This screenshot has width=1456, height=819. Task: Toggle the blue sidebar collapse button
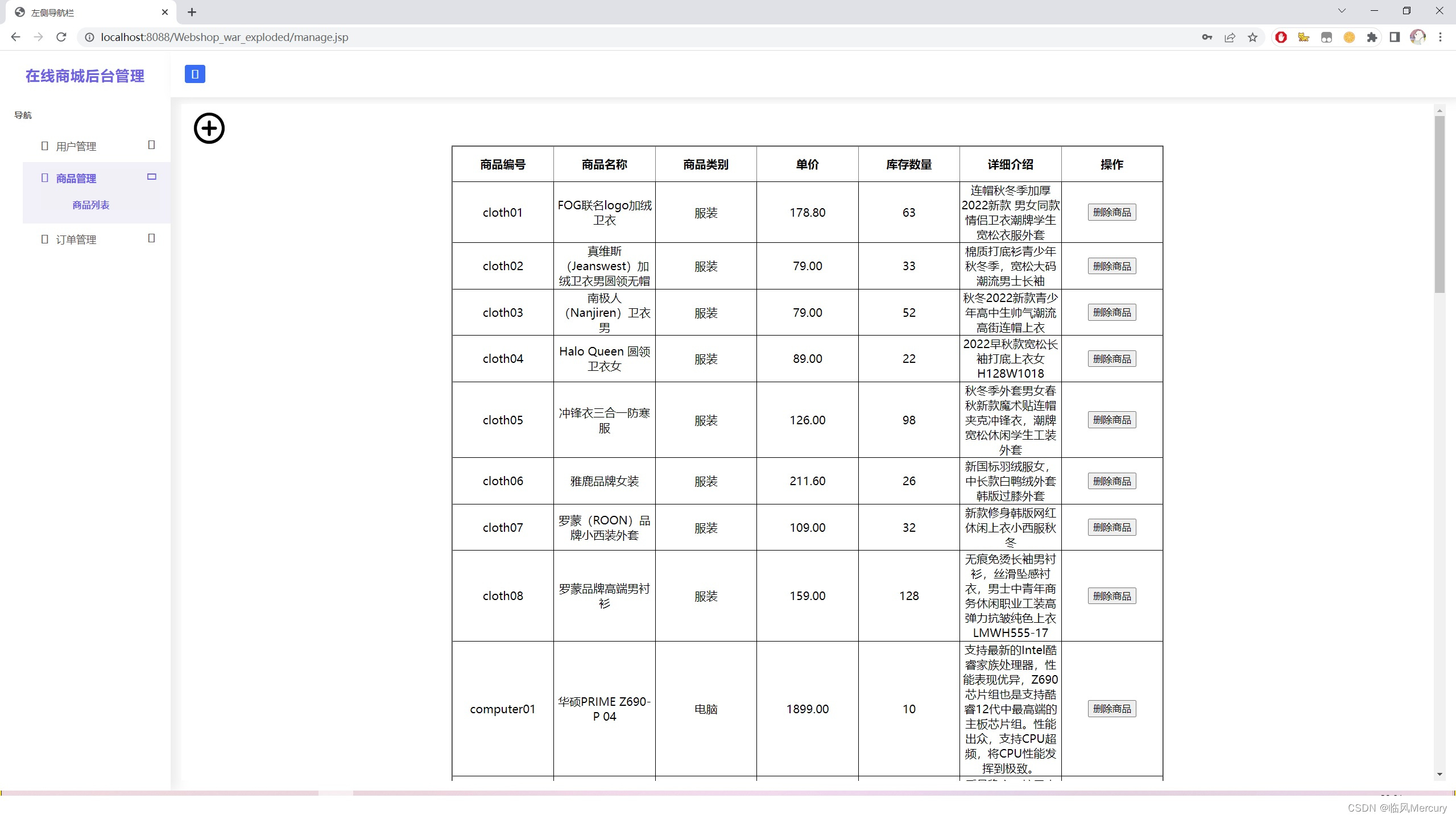(x=195, y=74)
